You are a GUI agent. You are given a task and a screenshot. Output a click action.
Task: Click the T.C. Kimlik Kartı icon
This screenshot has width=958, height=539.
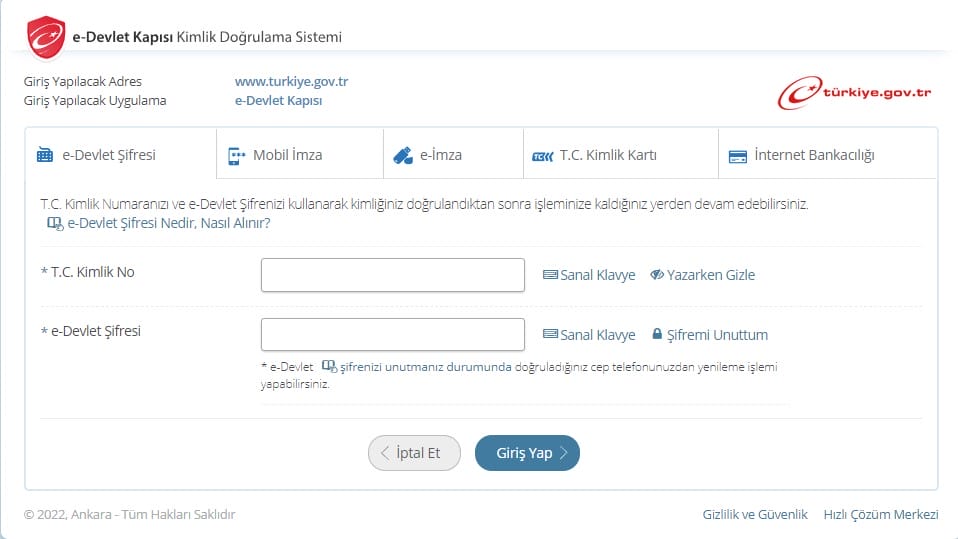(542, 156)
